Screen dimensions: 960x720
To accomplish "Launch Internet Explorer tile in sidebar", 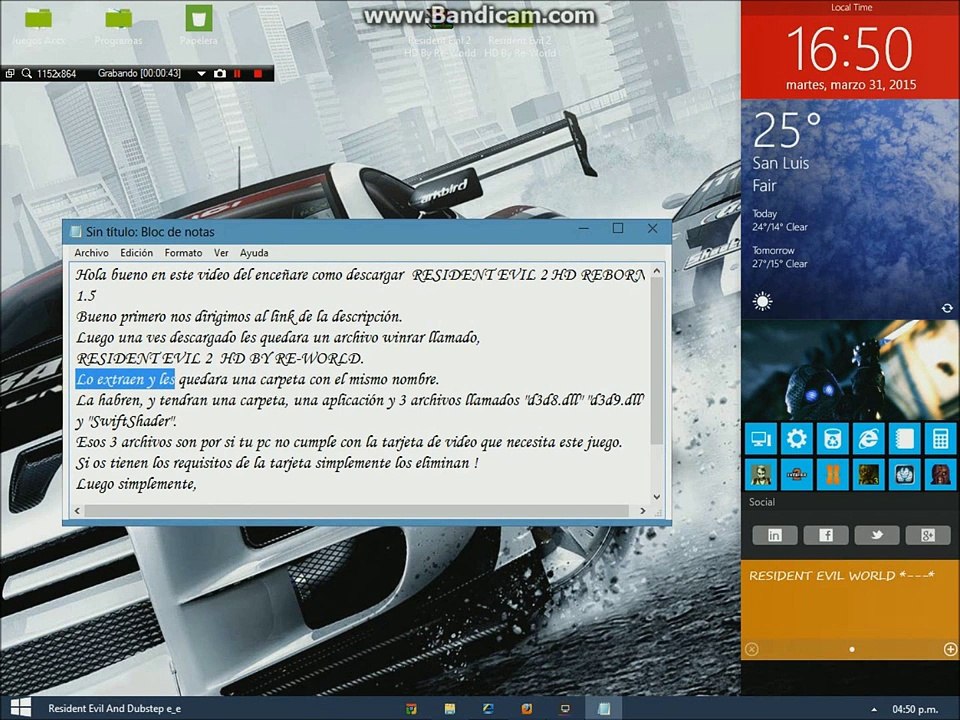I will pos(869,439).
